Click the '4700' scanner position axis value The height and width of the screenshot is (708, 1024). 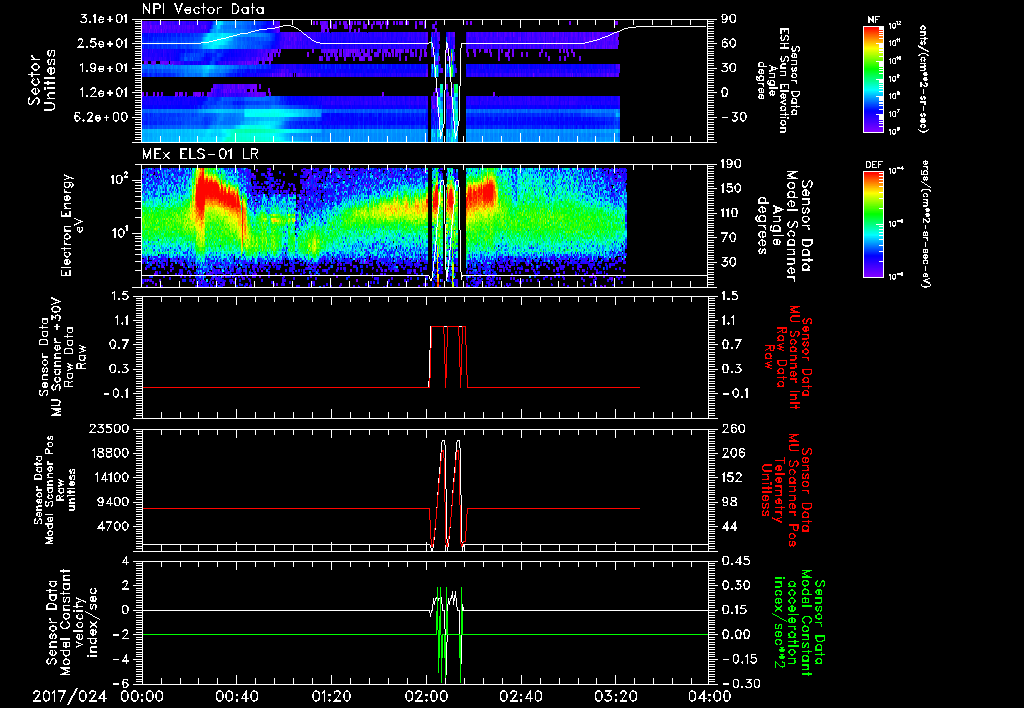[112, 526]
